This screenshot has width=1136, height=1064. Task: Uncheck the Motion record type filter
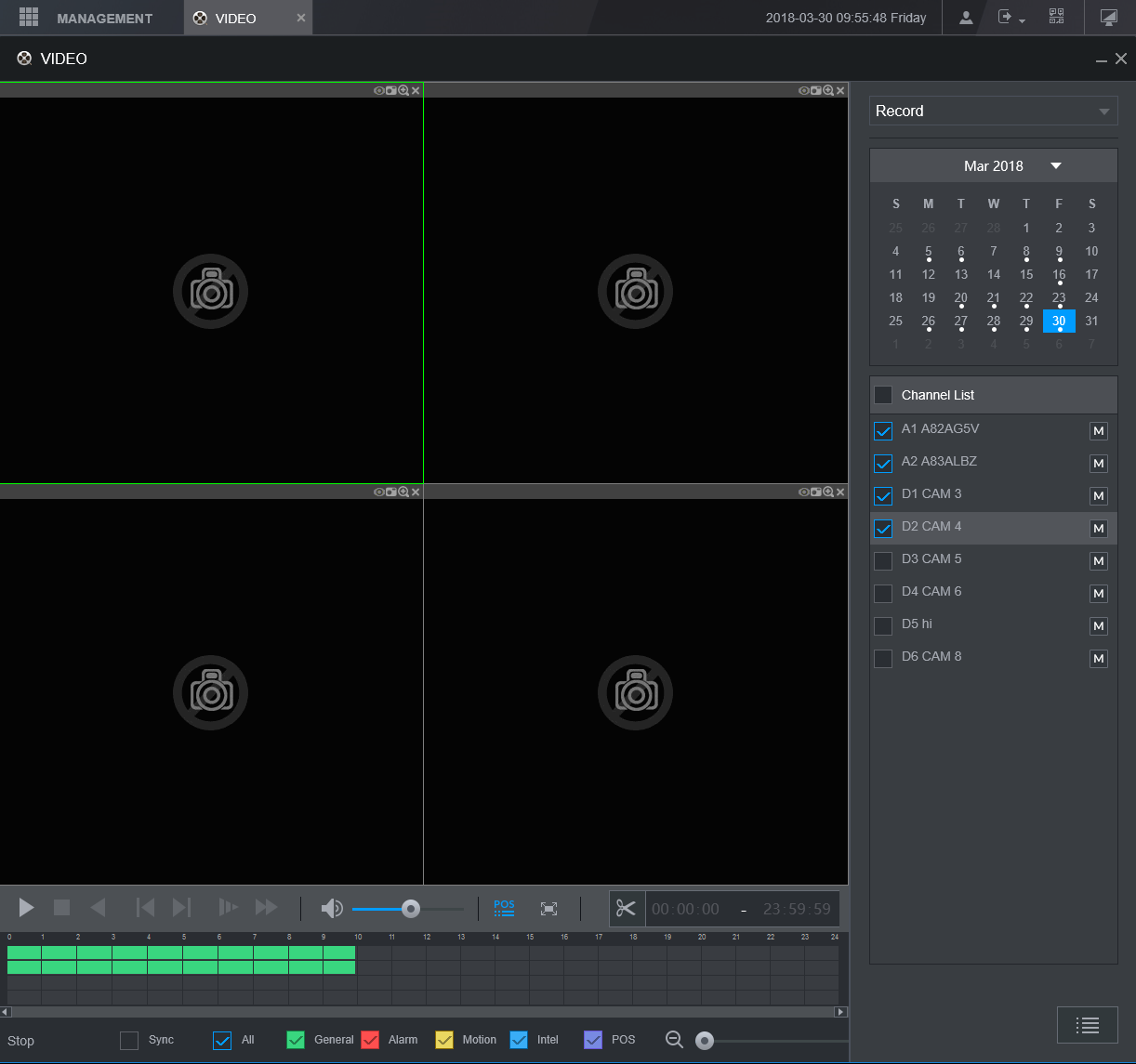(444, 1041)
